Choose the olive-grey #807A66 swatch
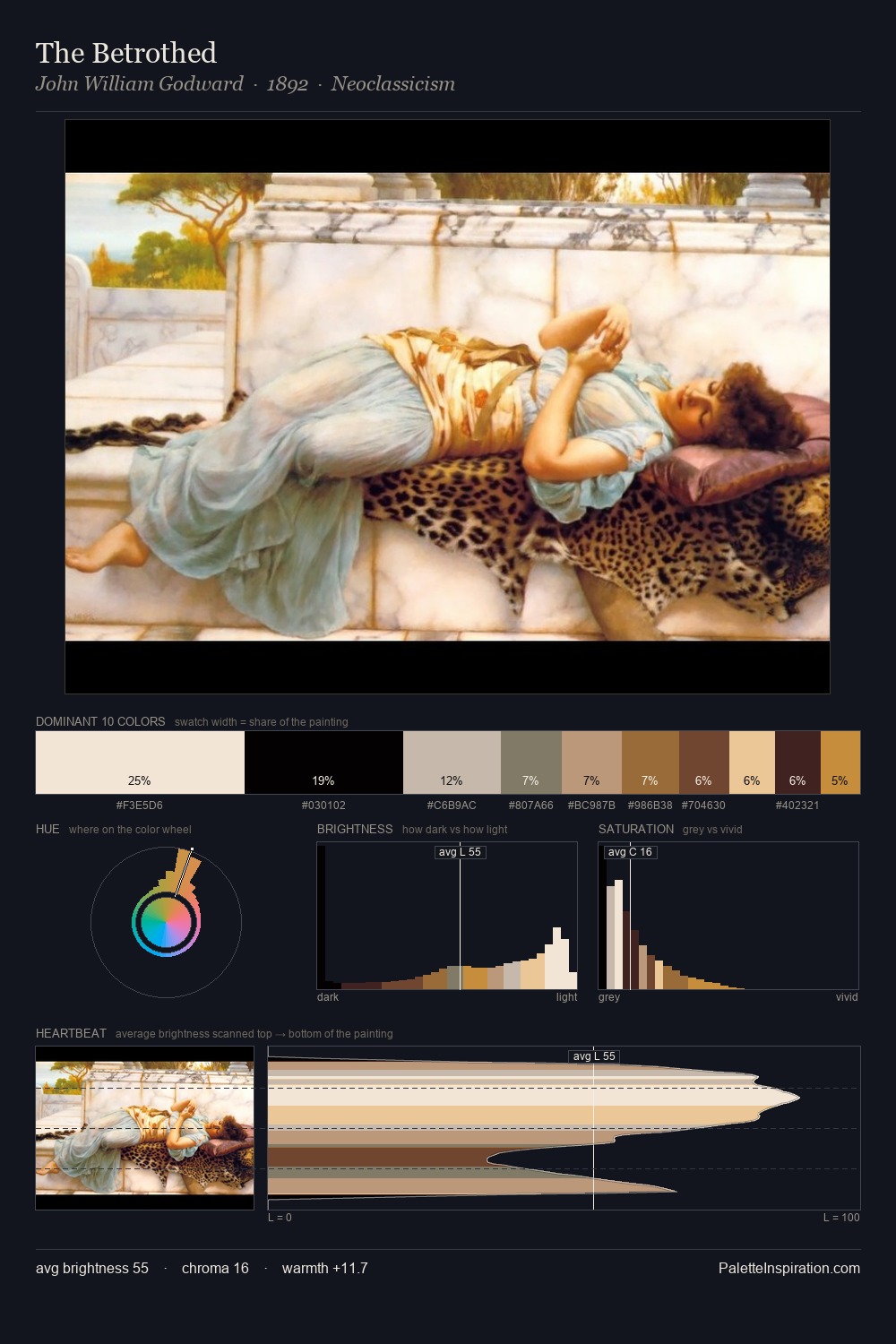 click(531, 762)
